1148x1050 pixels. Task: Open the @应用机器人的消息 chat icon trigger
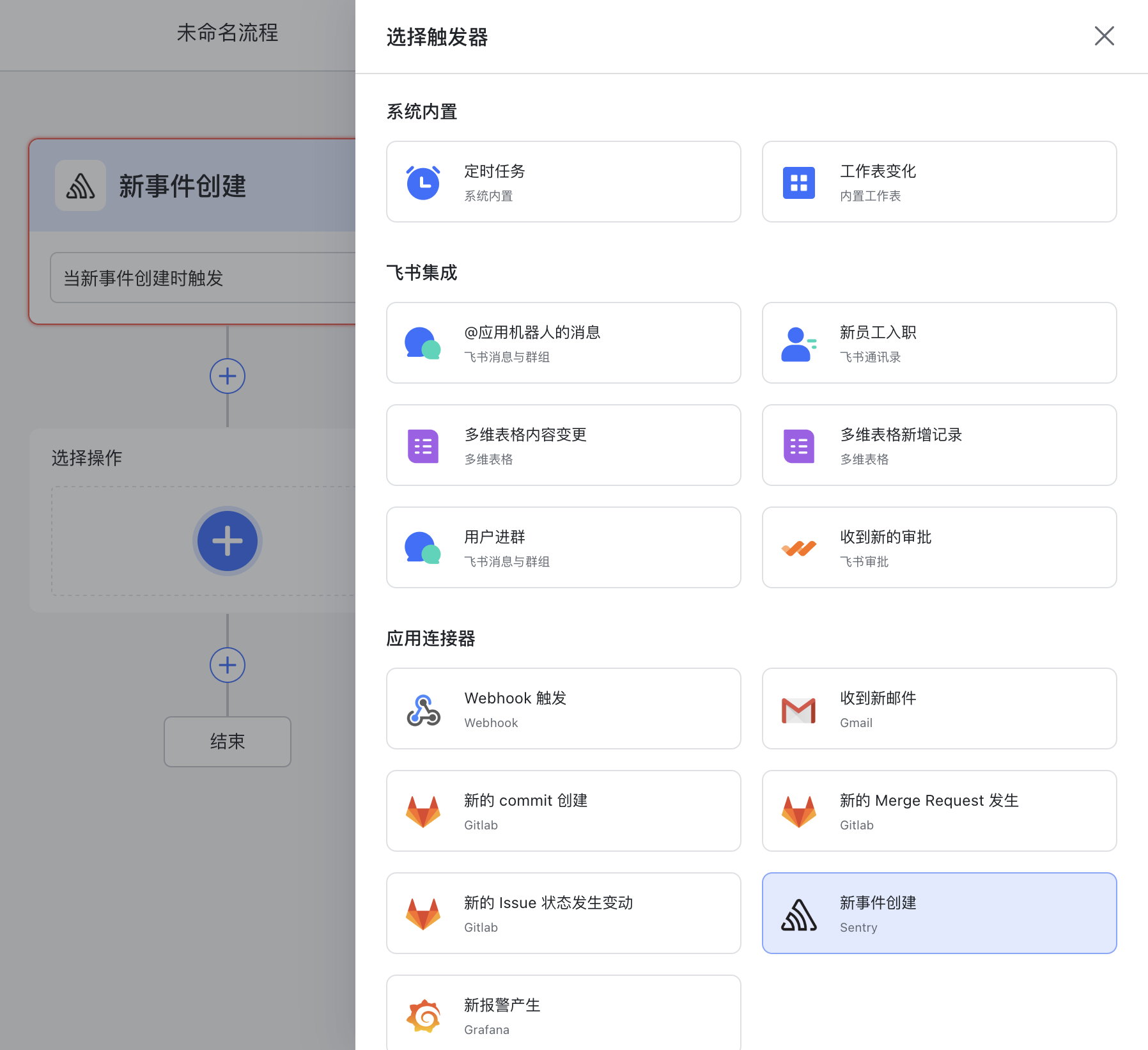pos(422,343)
